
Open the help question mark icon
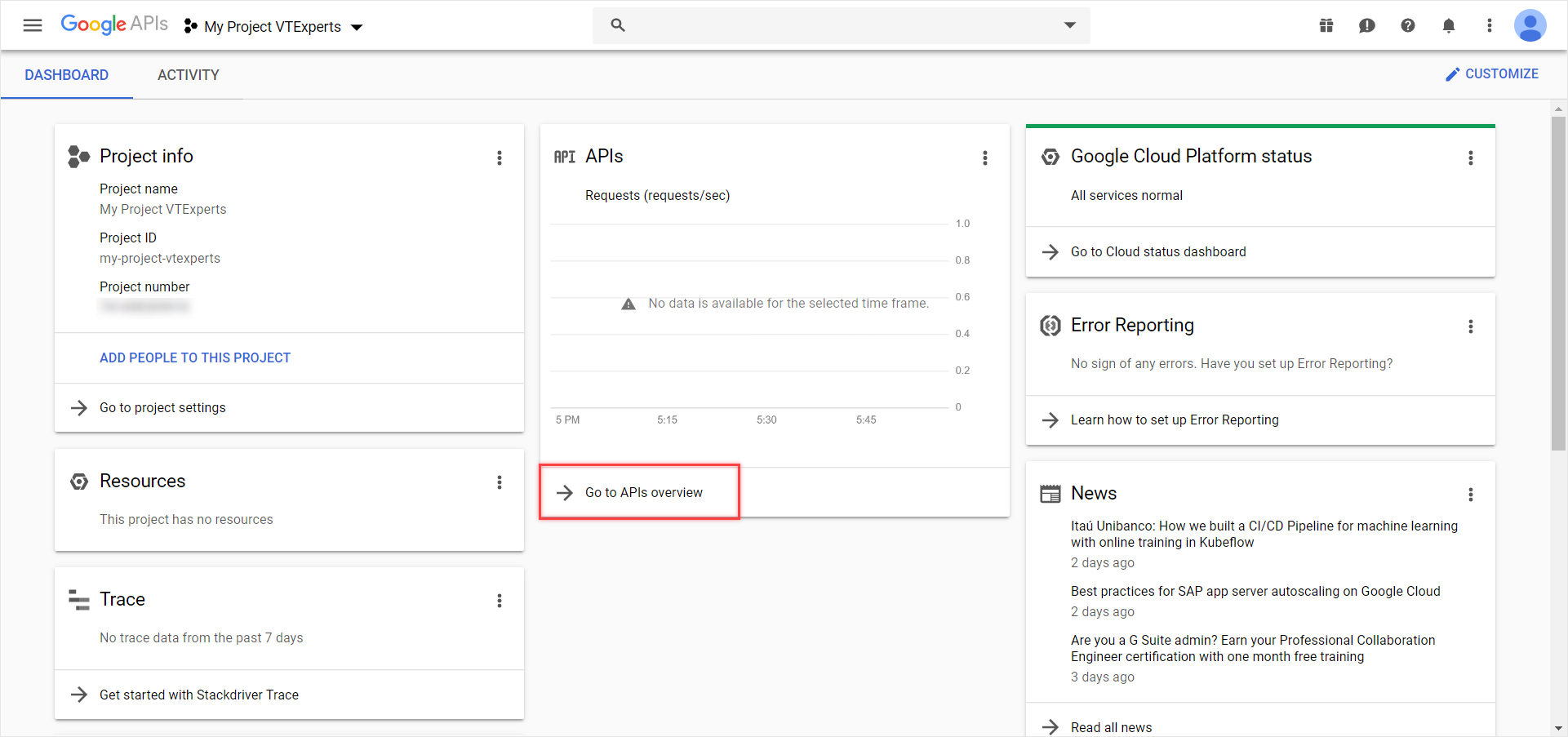click(1408, 25)
